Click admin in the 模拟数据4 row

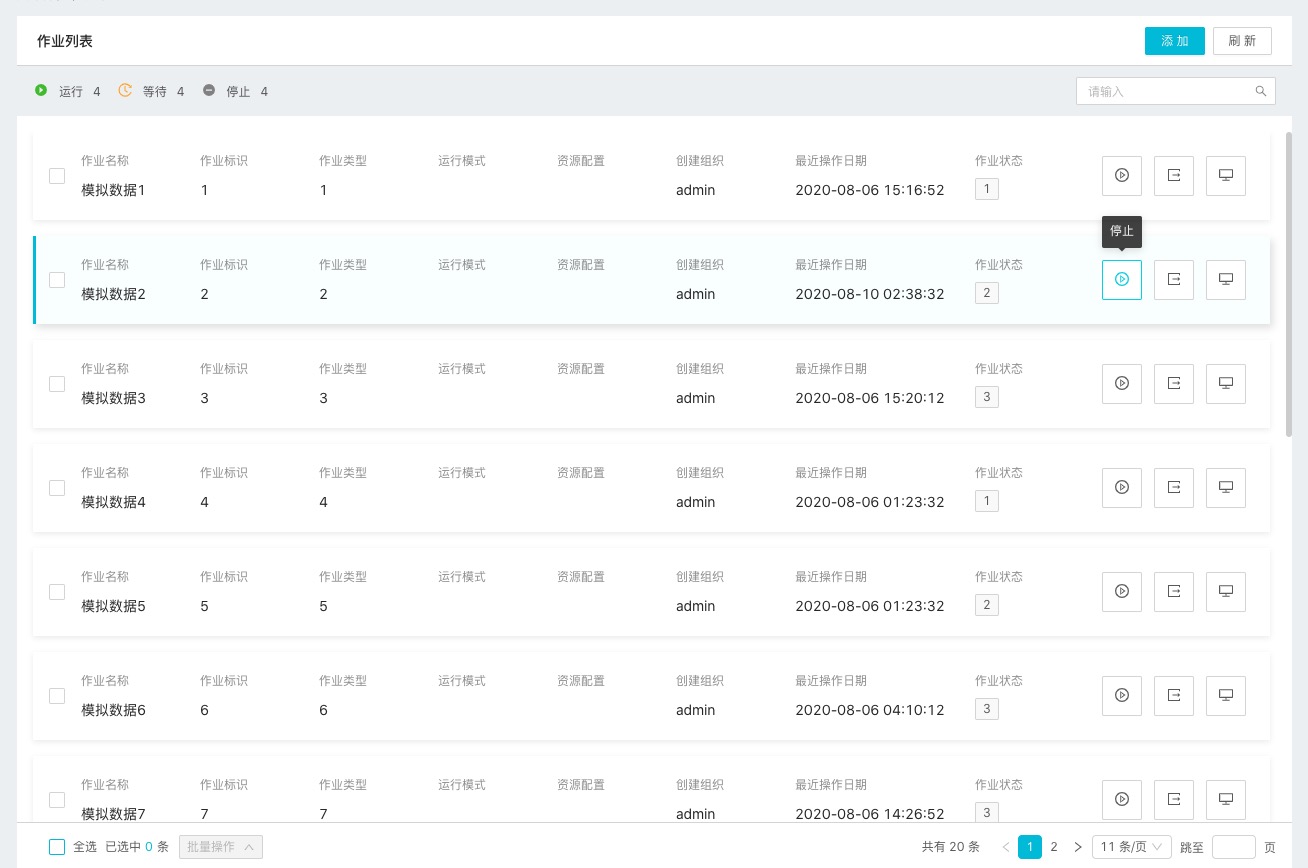pos(696,502)
